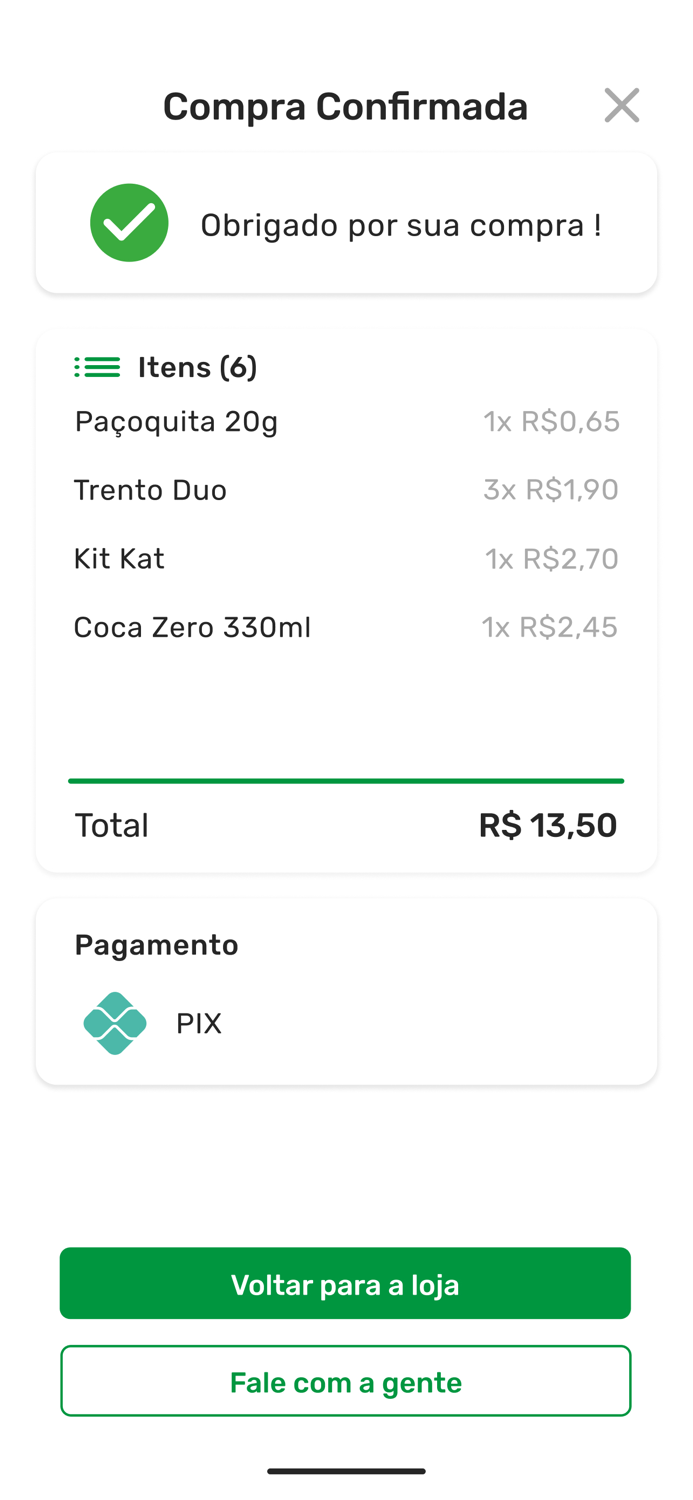Open the Total row details
The image size is (693, 1500).
pos(346,824)
